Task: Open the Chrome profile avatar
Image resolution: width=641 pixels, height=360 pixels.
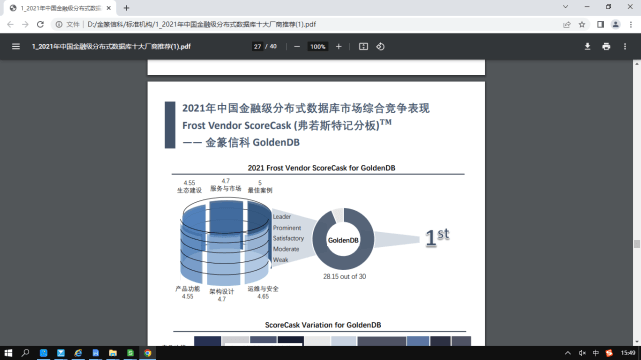Action: pyautogui.click(x=616, y=25)
